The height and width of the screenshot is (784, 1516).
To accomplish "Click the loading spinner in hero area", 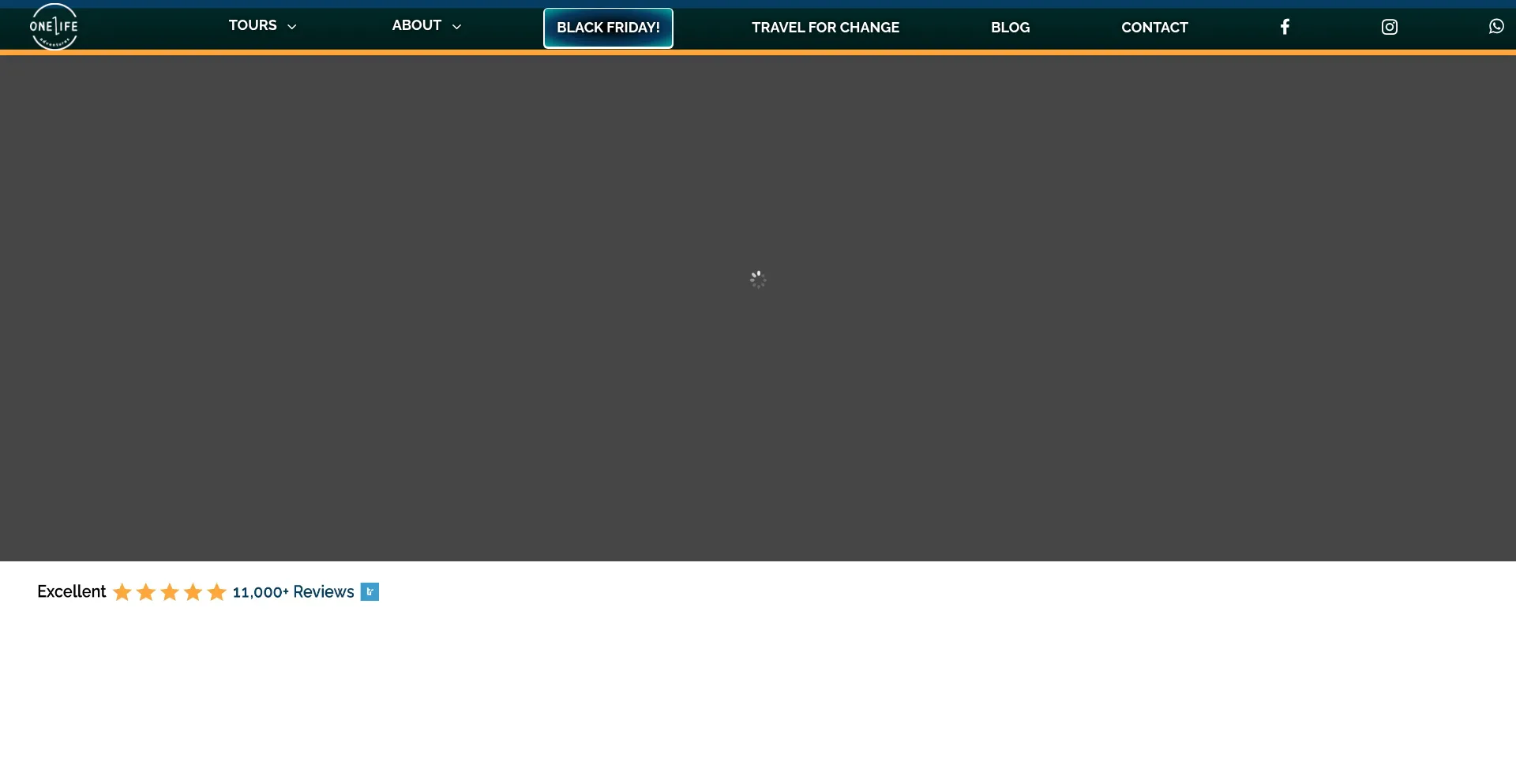I will click(758, 279).
